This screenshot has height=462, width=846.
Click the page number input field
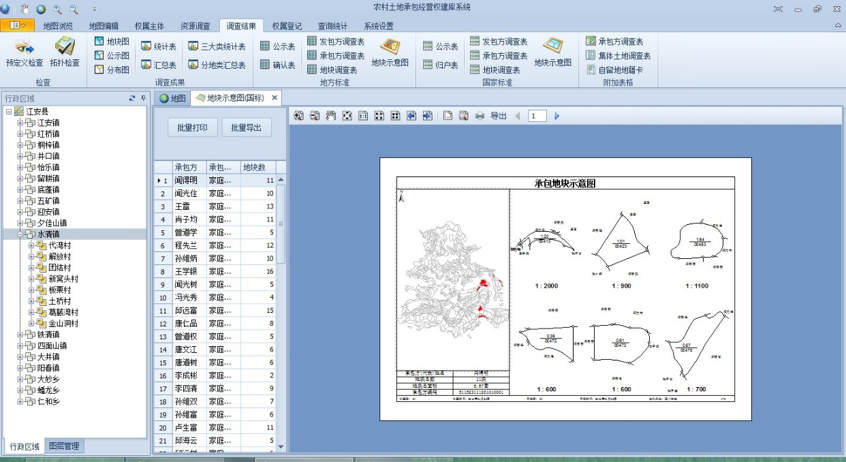click(538, 116)
